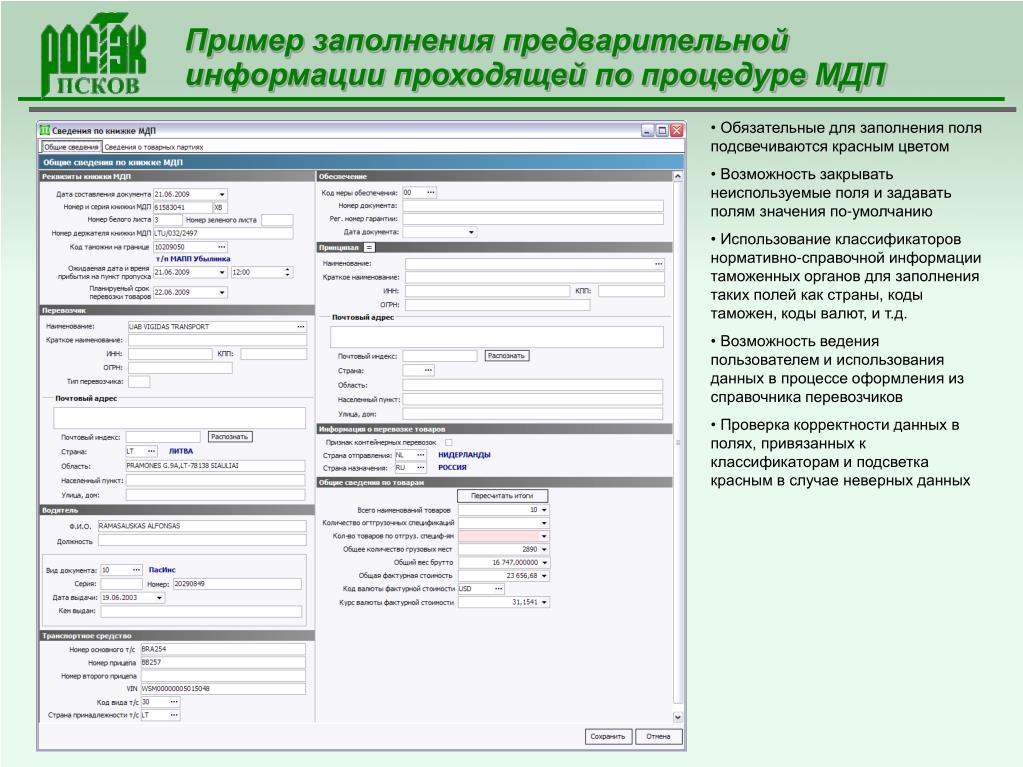
Task: Click Распознать button in Перевозчик address
Action: click(230, 436)
